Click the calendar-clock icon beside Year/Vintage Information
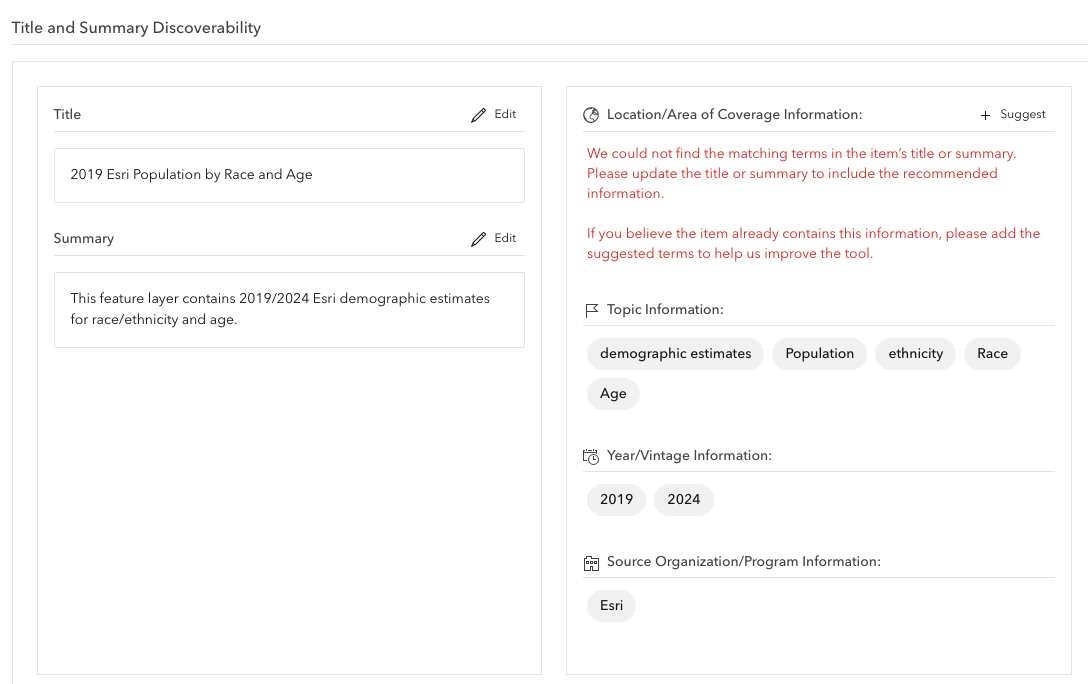This screenshot has width=1088, height=684. coord(591,456)
